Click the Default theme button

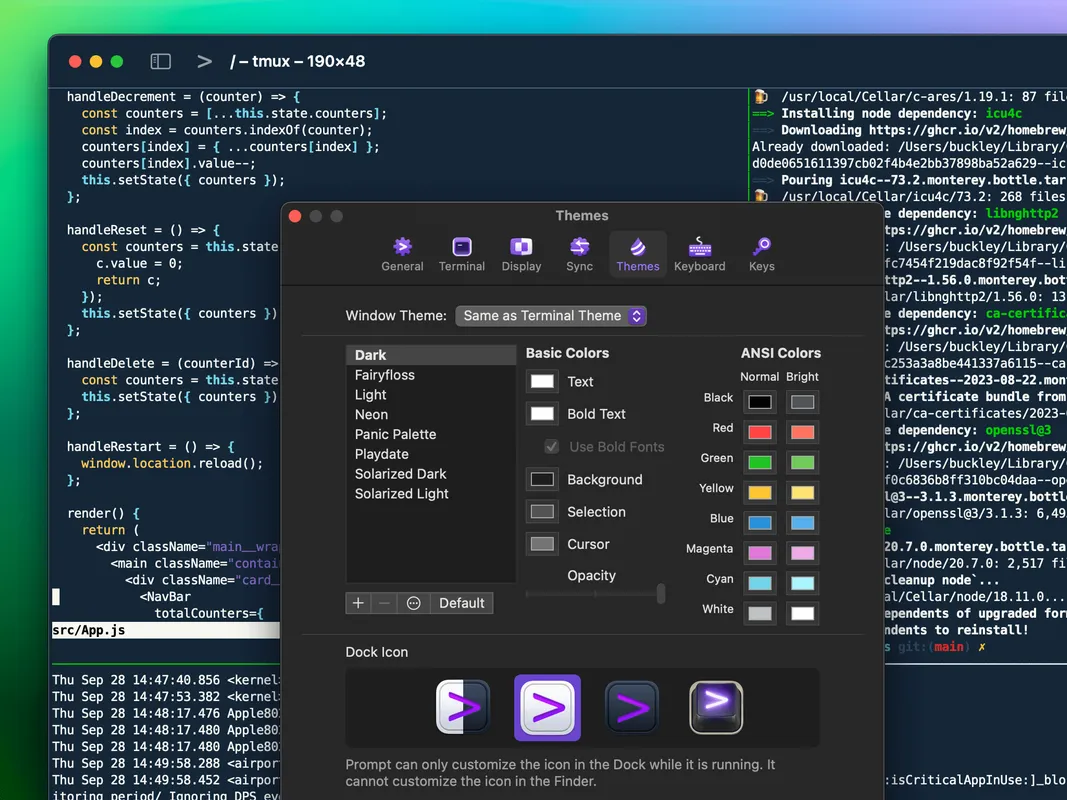461,603
